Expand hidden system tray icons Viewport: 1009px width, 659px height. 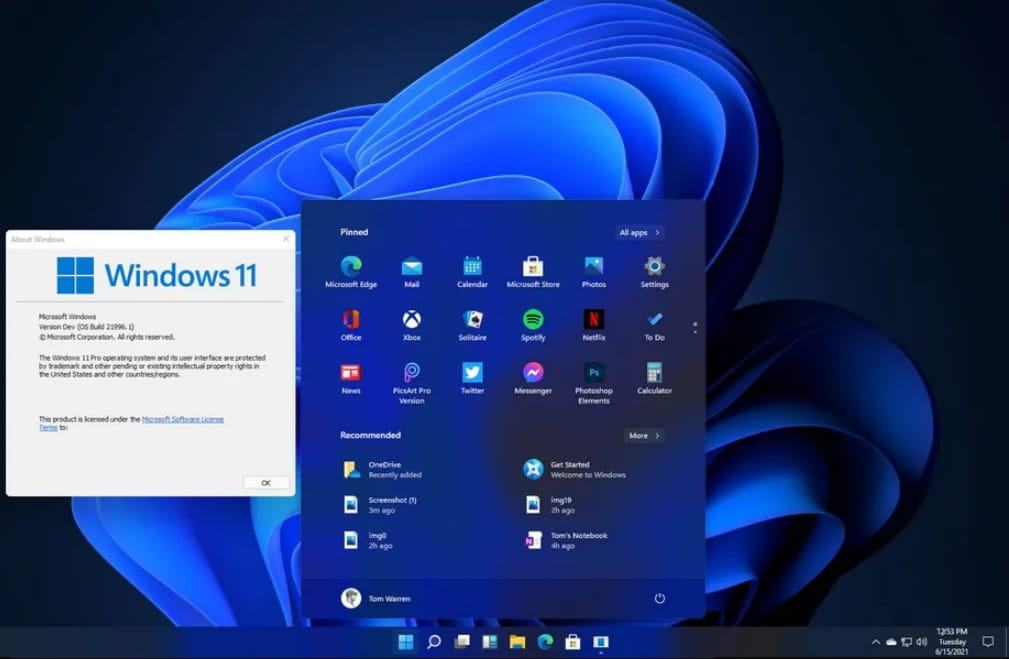click(x=877, y=643)
